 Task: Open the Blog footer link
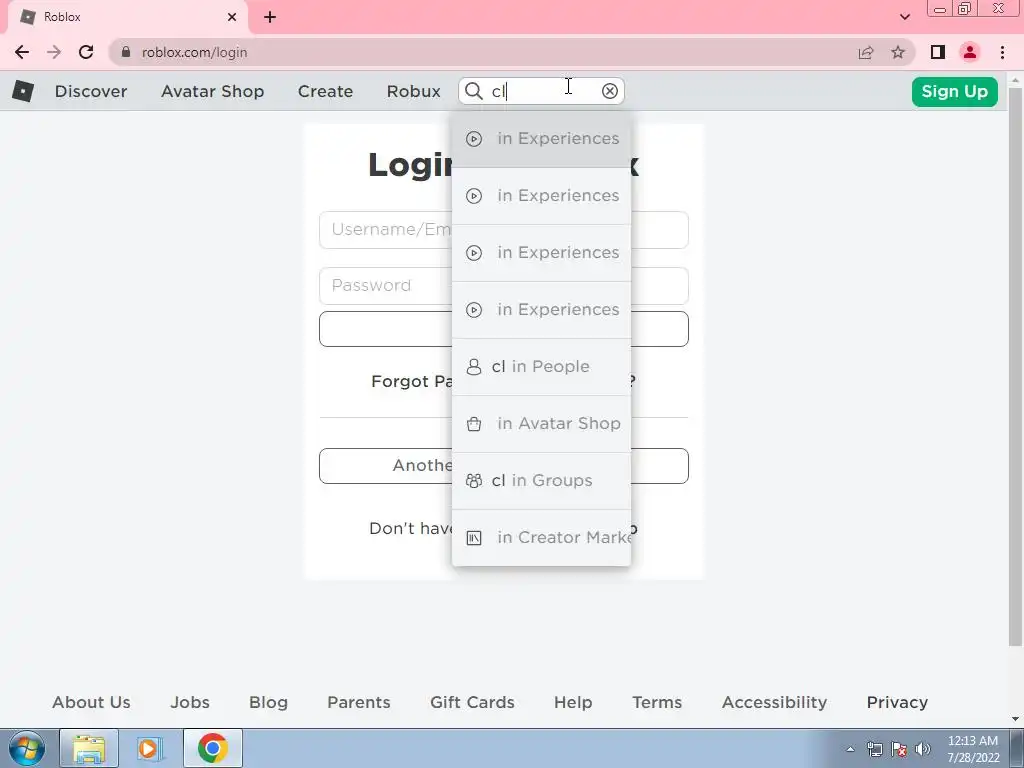(x=268, y=703)
